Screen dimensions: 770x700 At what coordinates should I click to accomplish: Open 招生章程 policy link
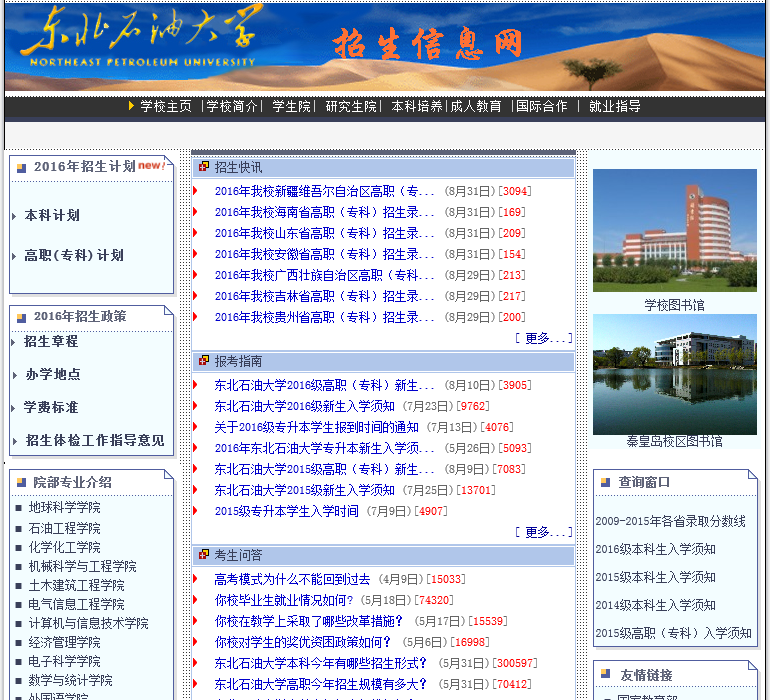click(x=51, y=341)
